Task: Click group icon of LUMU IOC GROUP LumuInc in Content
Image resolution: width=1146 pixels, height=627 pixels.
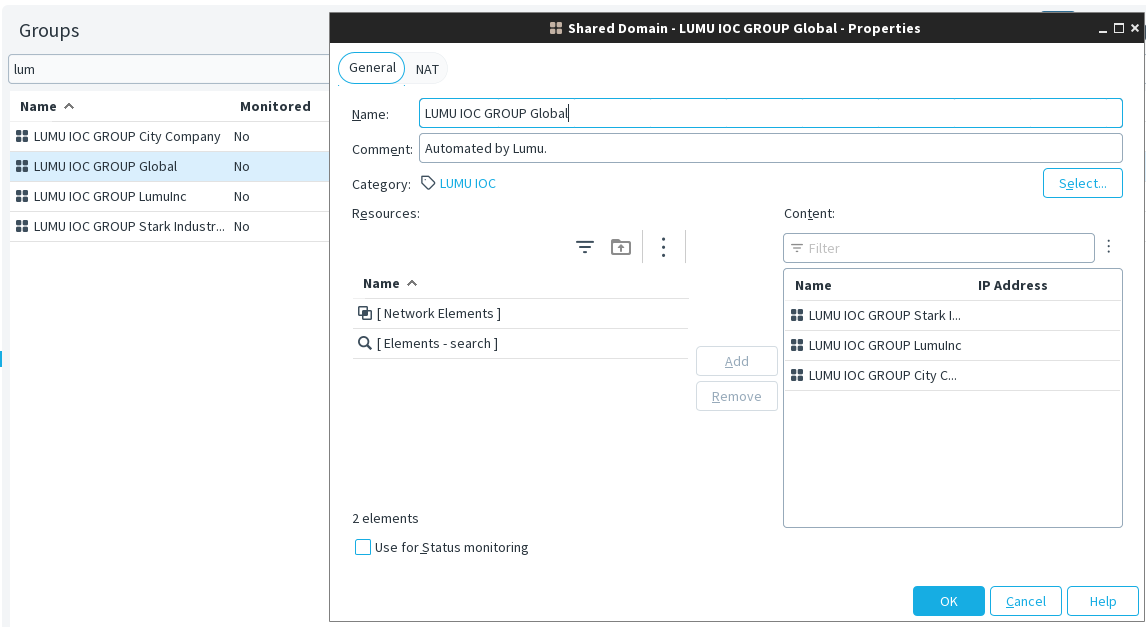Action: tap(797, 346)
